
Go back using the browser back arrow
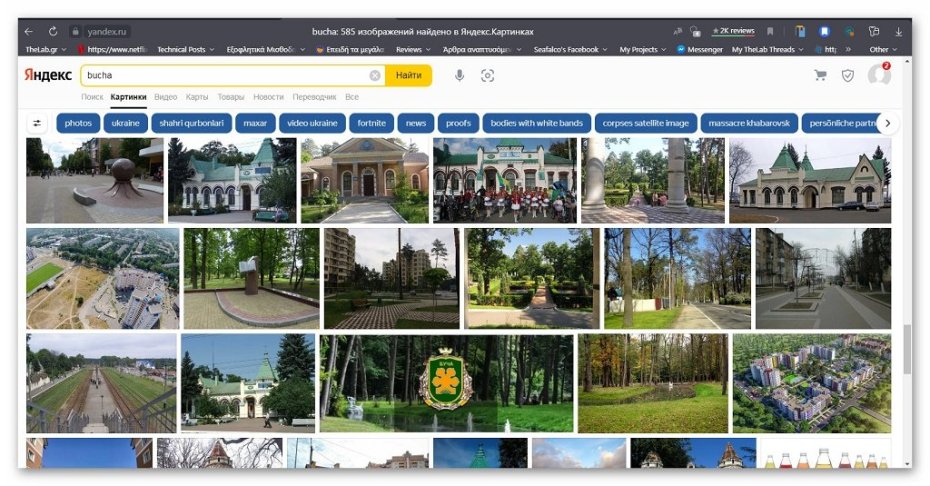point(28,31)
